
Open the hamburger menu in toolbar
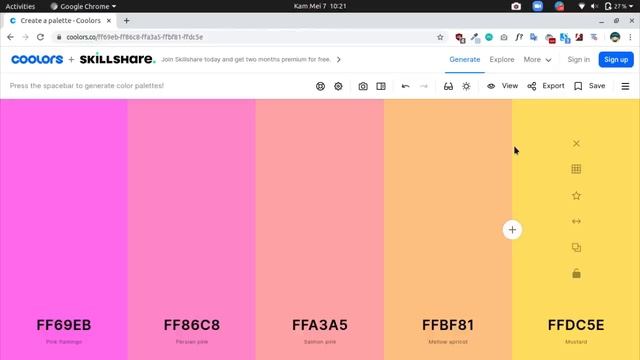625,86
